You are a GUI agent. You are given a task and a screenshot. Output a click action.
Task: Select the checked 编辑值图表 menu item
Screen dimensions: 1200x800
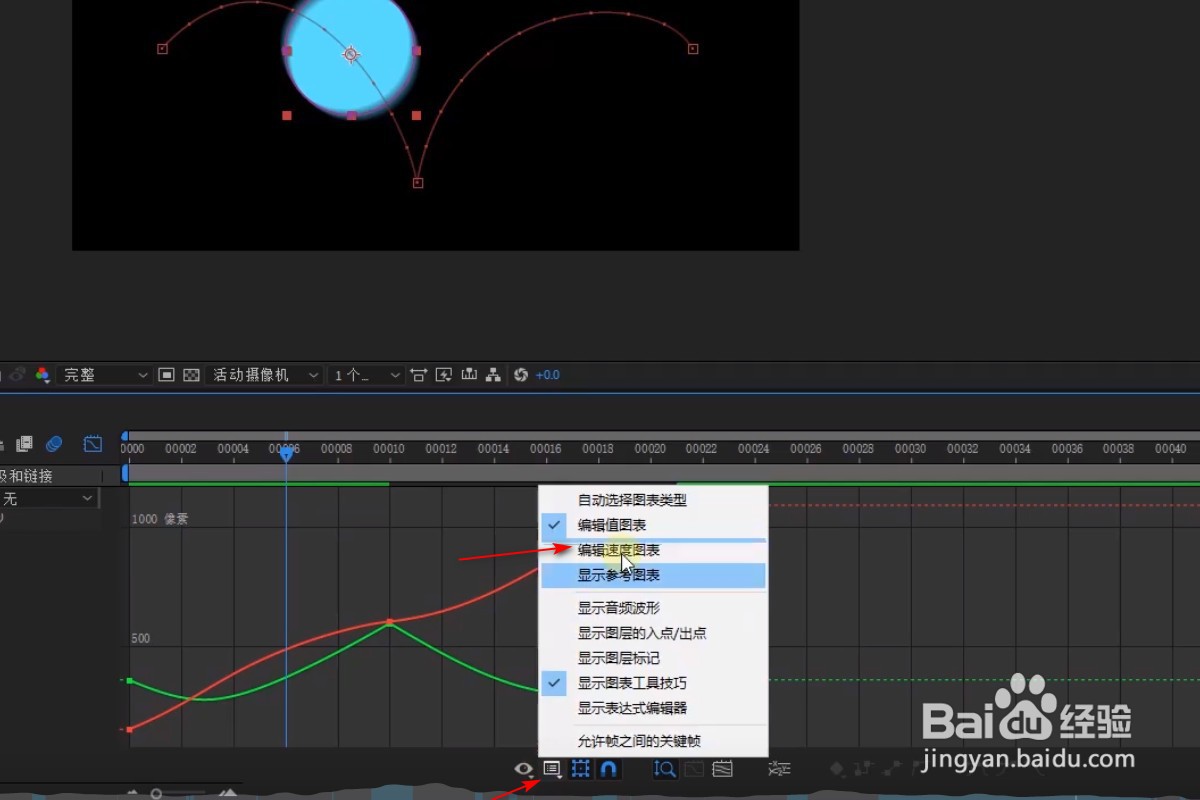pos(653,525)
